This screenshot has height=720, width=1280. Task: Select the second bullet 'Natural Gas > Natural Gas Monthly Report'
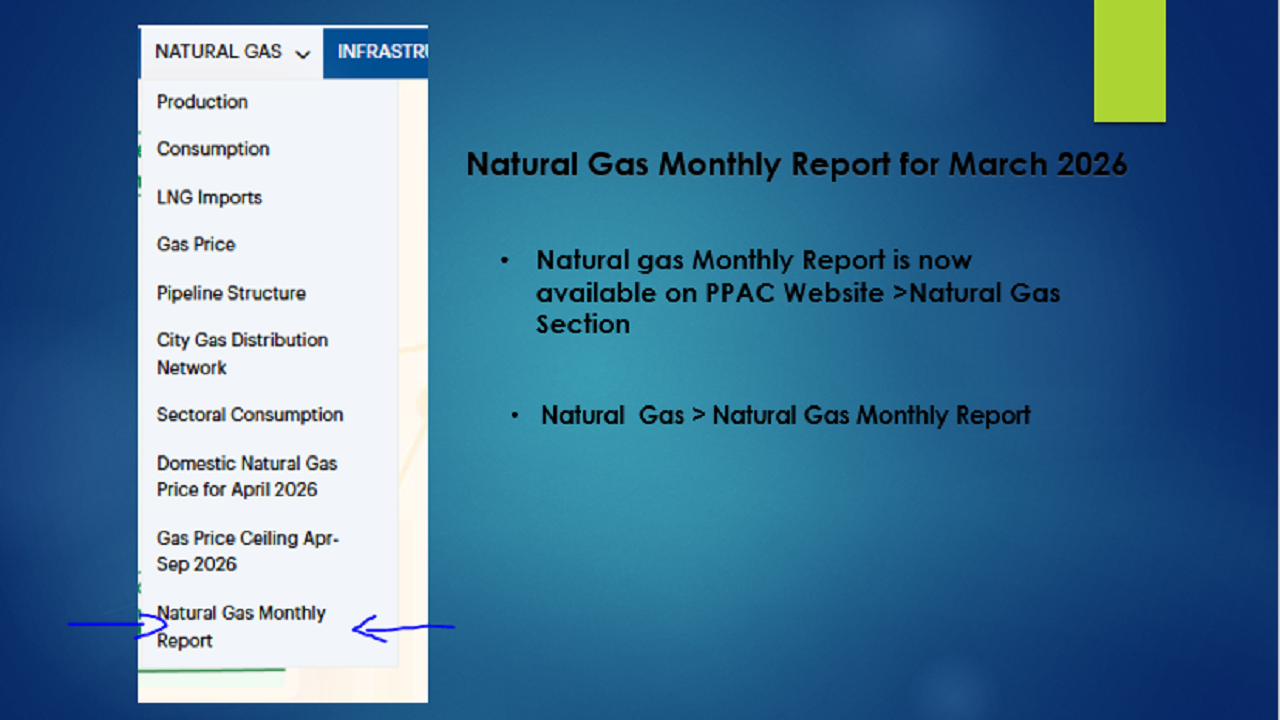[785, 415]
